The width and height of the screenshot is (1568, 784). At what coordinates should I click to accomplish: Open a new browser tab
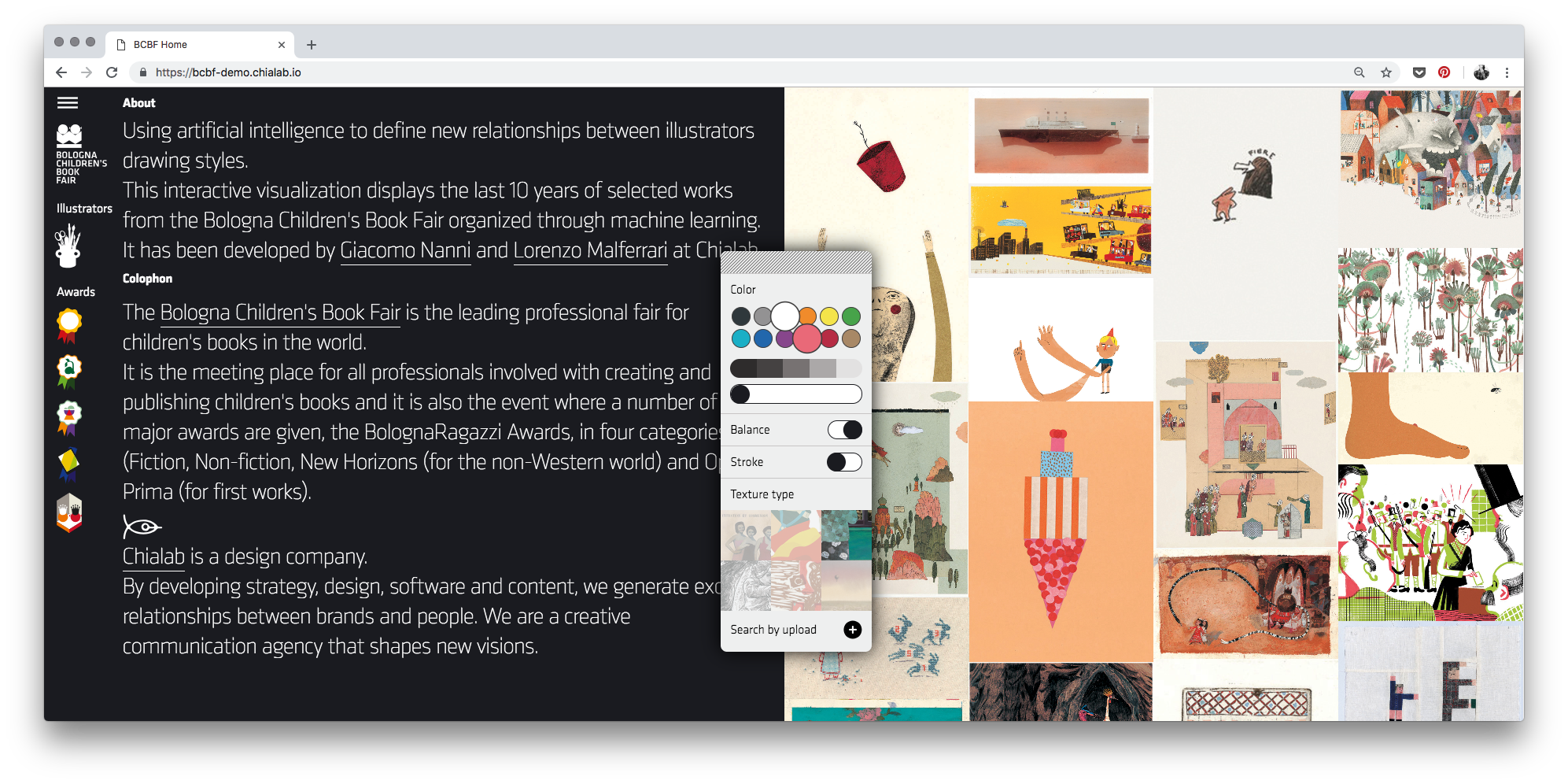312,45
